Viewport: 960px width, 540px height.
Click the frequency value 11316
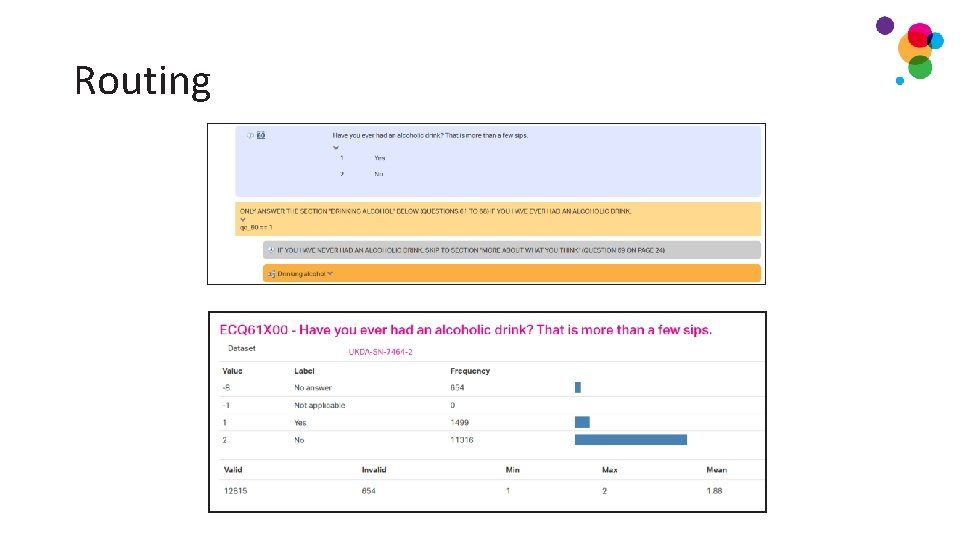point(462,440)
